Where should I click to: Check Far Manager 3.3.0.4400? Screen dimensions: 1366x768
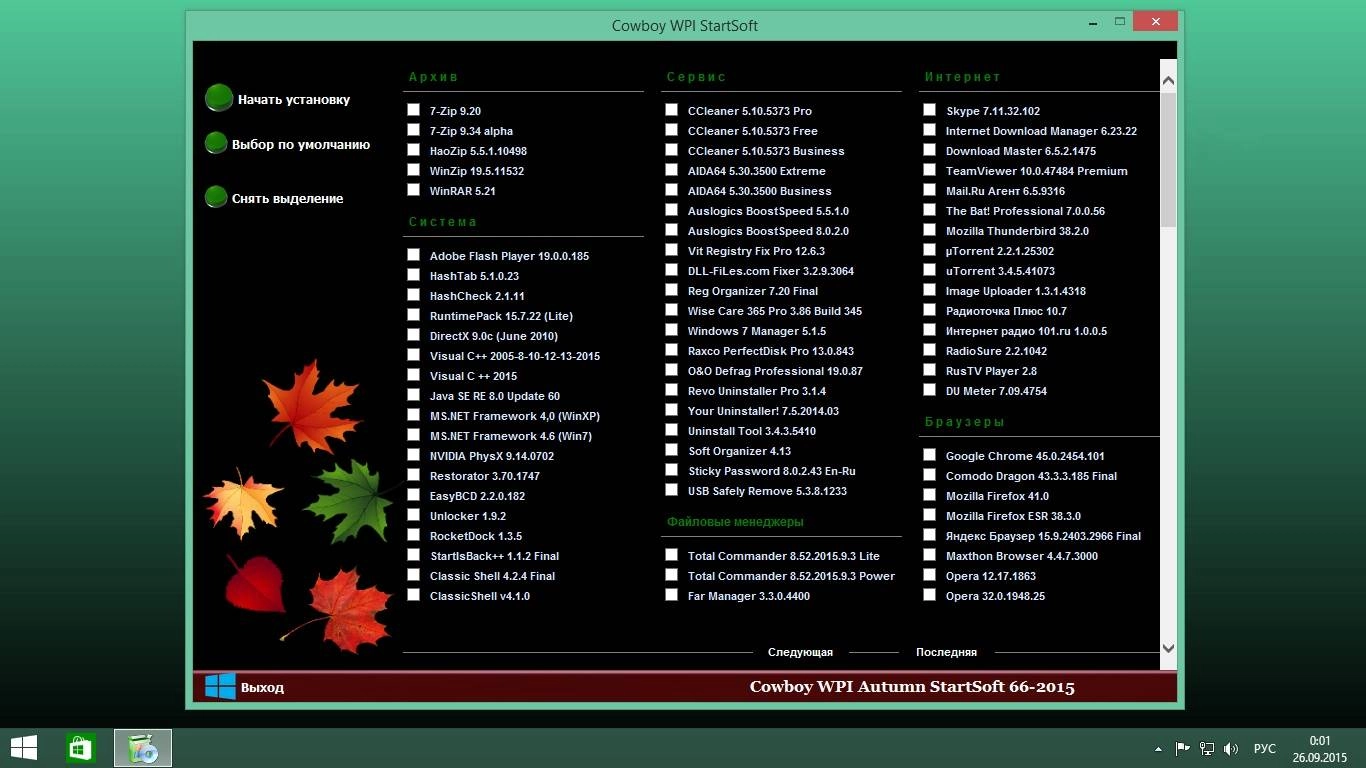(x=672, y=595)
